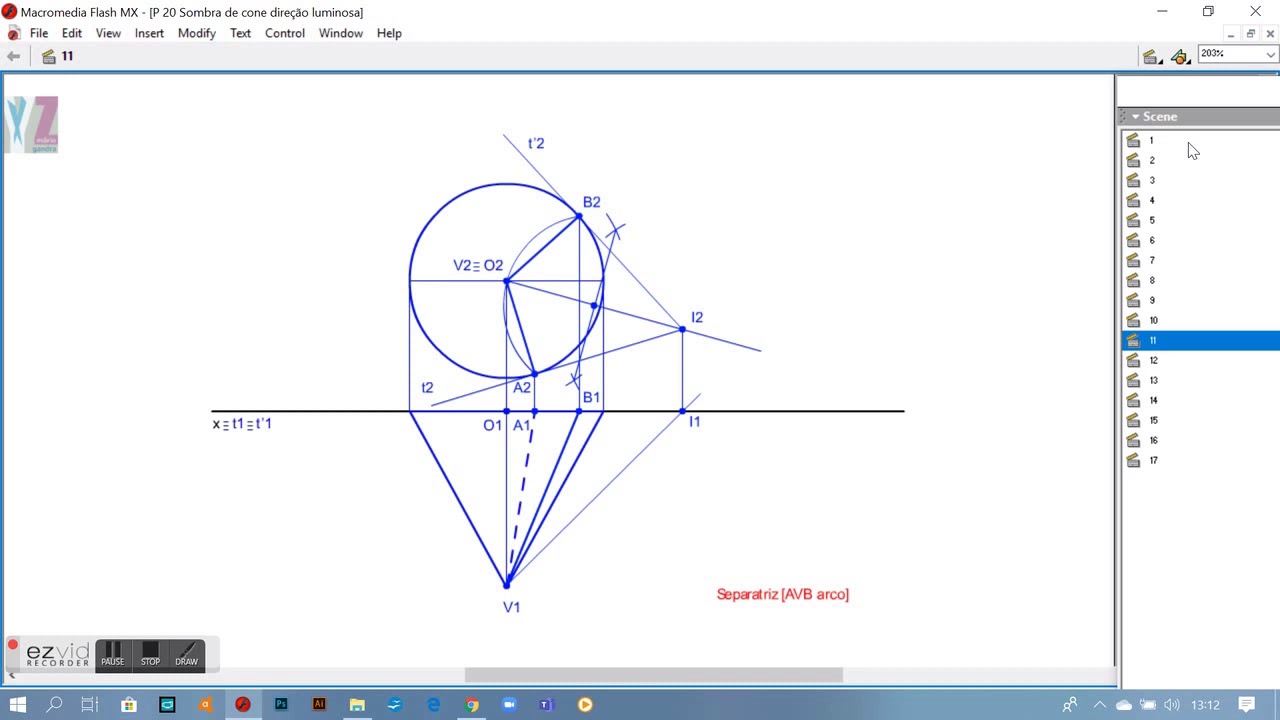Open the View menu
Viewport: 1280px width, 720px height.
point(108,33)
